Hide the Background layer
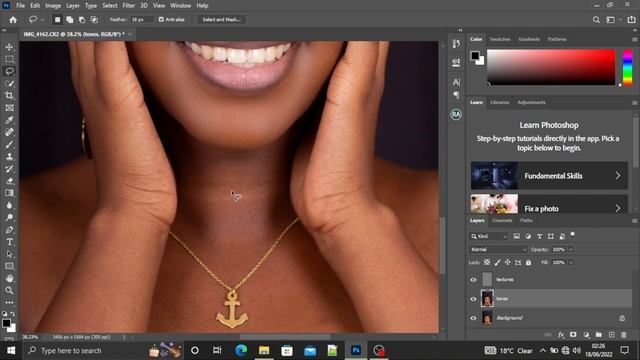This screenshot has height=360, width=640. [x=473, y=318]
